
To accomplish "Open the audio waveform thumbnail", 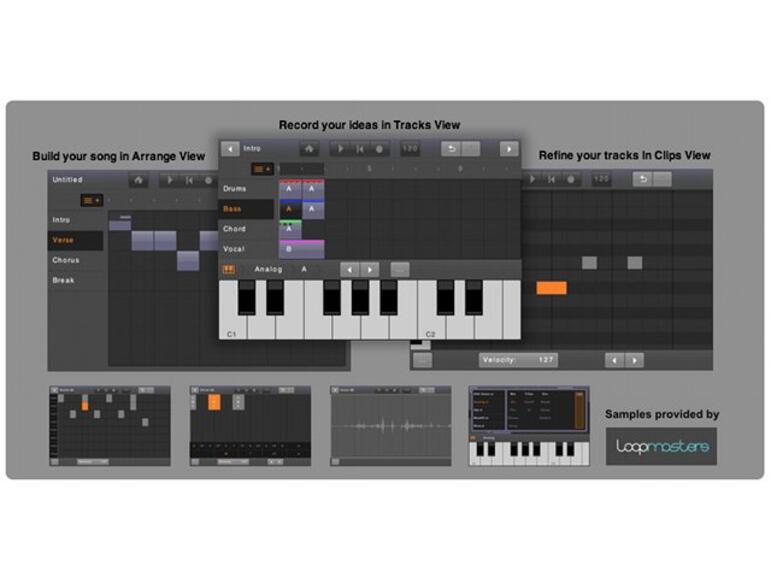I will pos(391,426).
